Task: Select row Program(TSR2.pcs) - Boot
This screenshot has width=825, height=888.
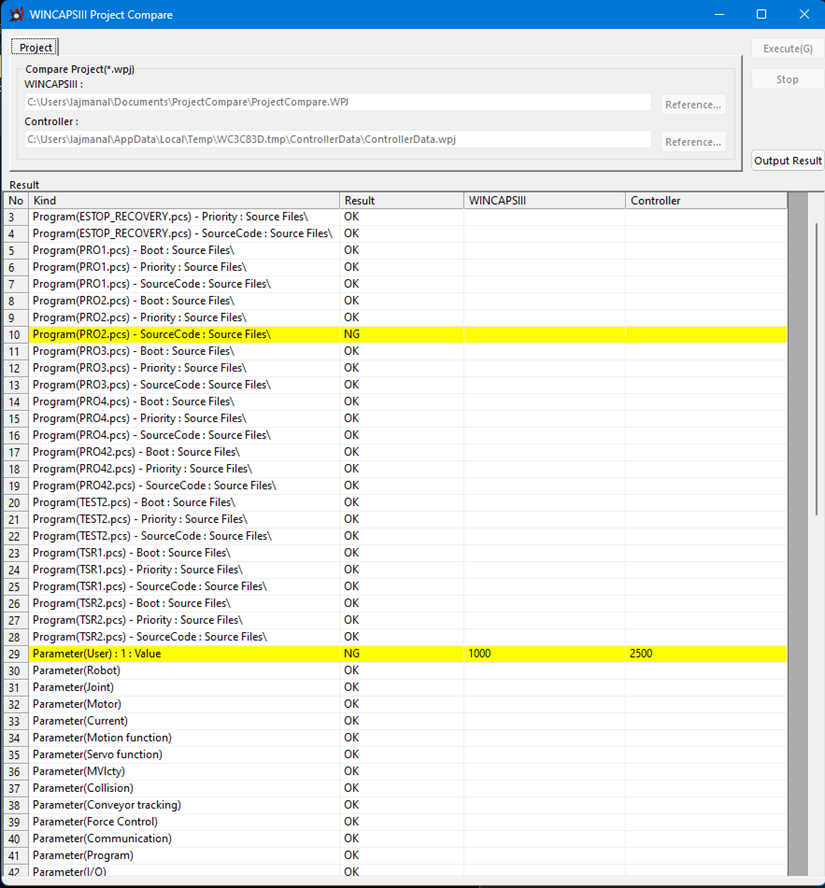Action: coord(395,603)
